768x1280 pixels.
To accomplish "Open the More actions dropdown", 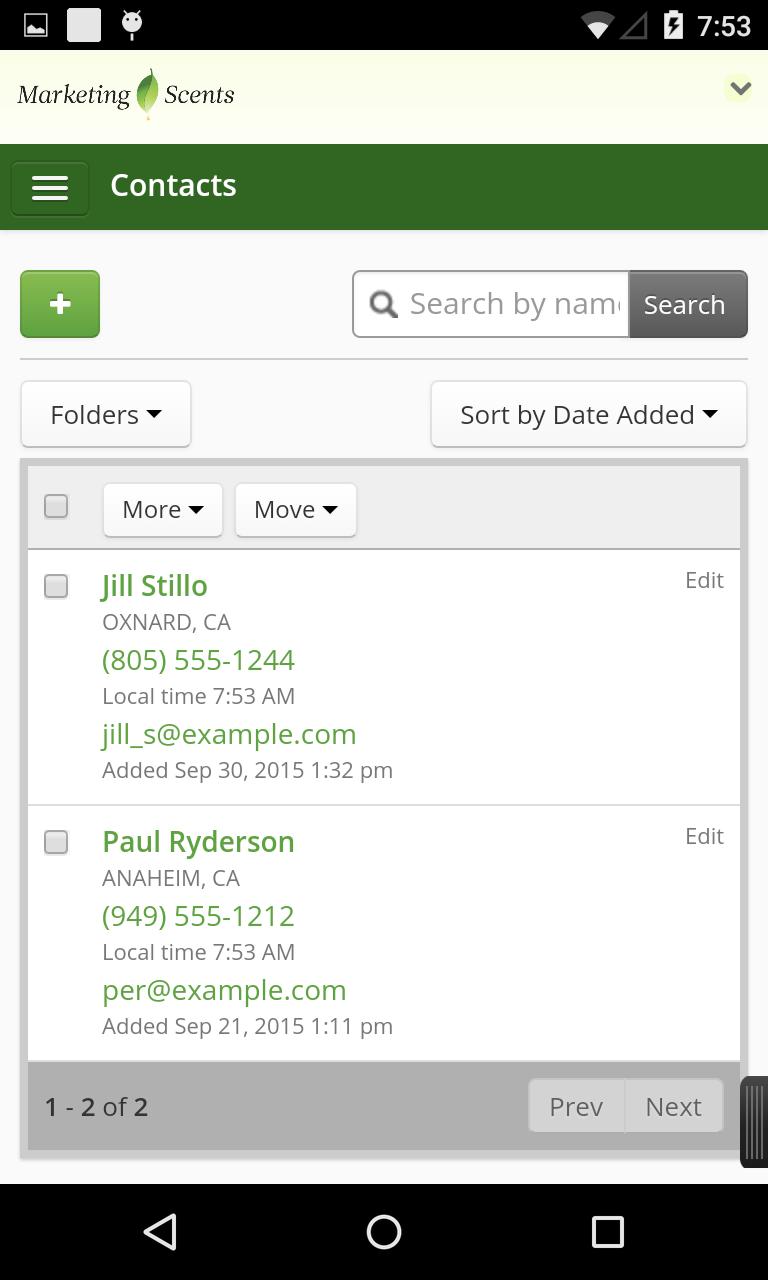I will (x=162, y=510).
